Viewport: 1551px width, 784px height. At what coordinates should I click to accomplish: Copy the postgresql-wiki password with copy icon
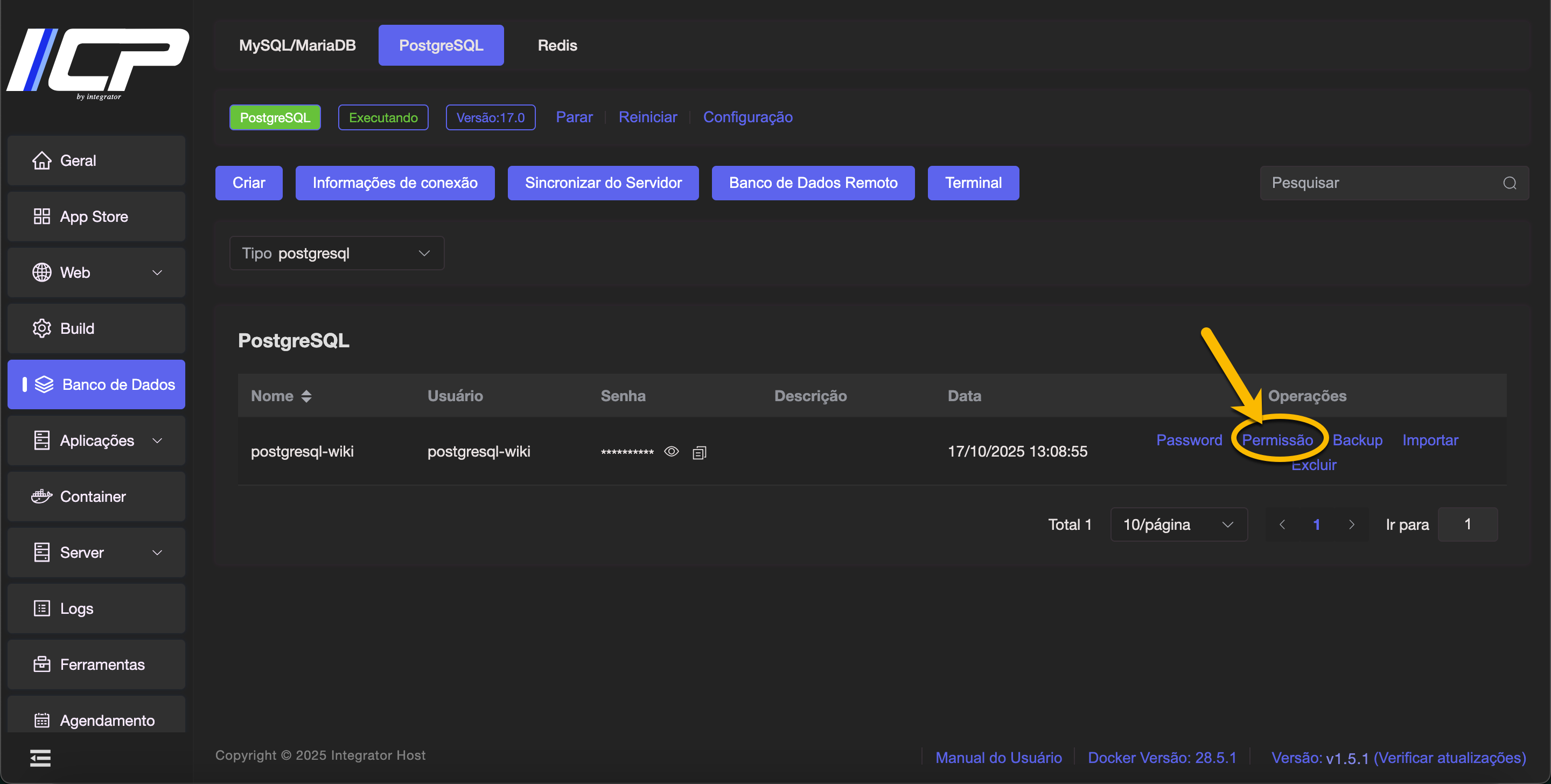click(x=699, y=452)
